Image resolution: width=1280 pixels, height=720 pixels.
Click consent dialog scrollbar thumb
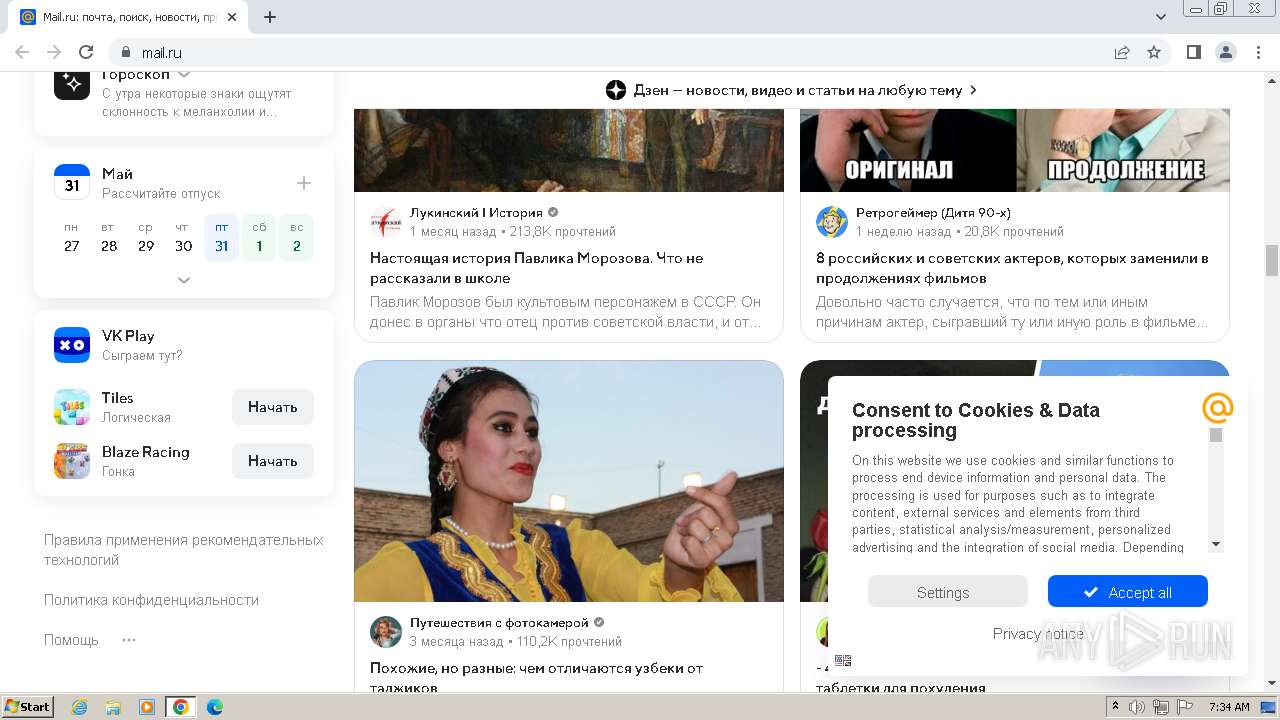coord(1216,435)
